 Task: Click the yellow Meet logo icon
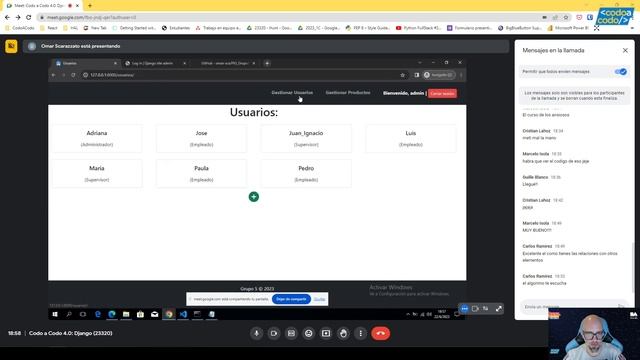coord(11,46)
